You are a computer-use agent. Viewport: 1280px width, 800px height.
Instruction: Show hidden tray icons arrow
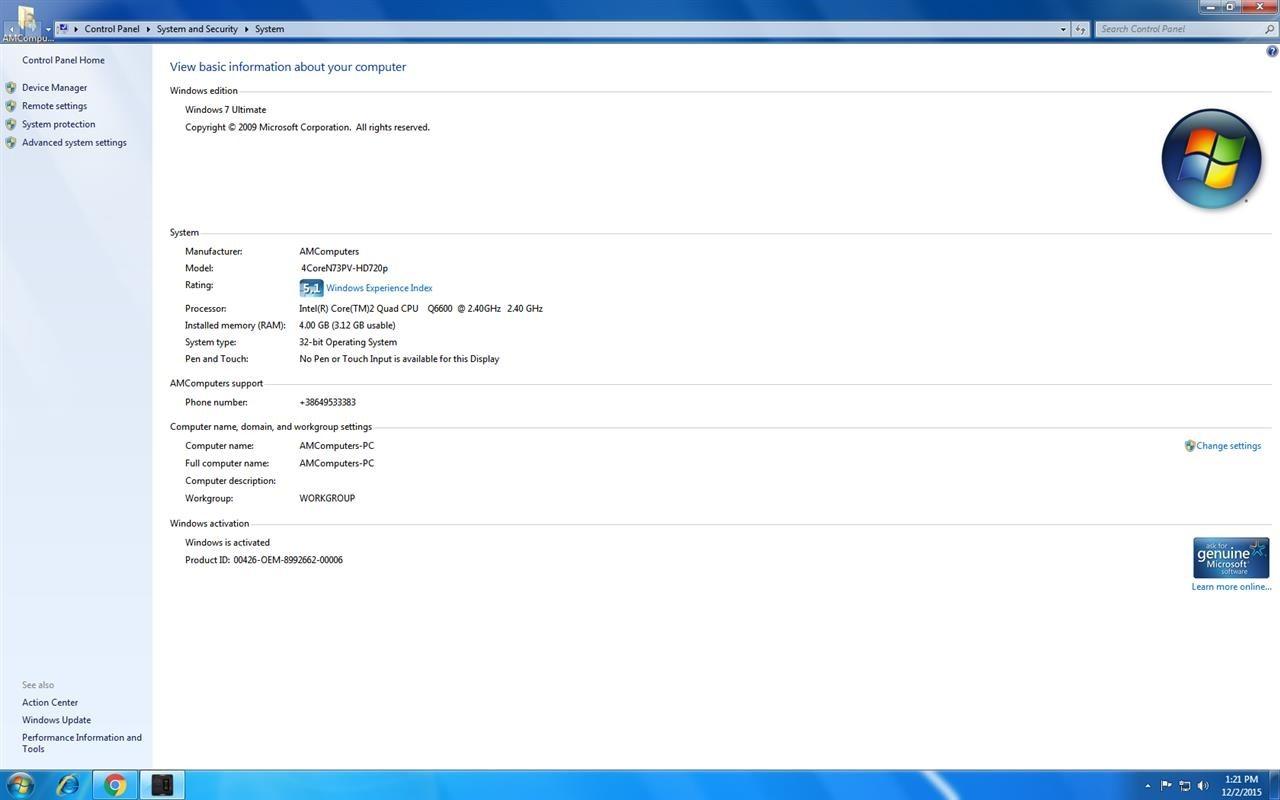[1147, 786]
